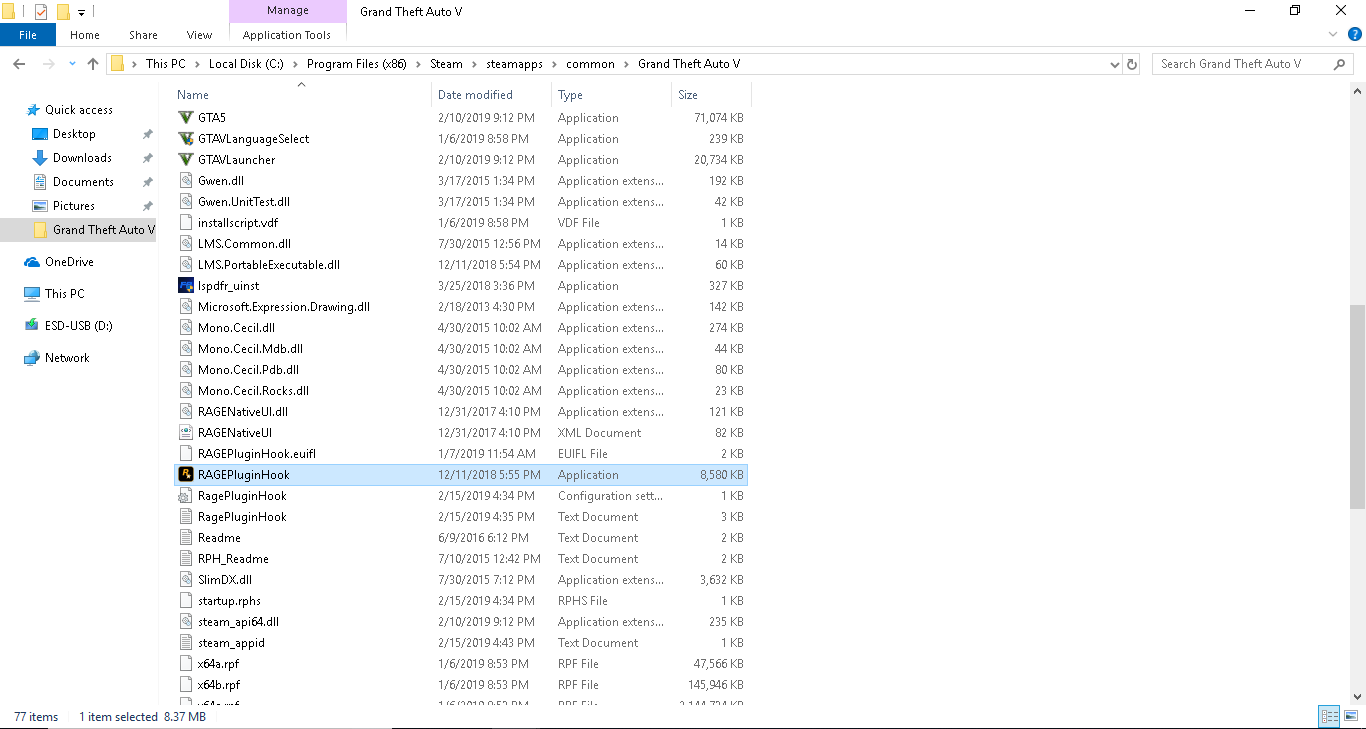The height and width of the screenshot is (729, 1366).
Task: Open Pictures in the navigation pane
Action: coord(74,206)
